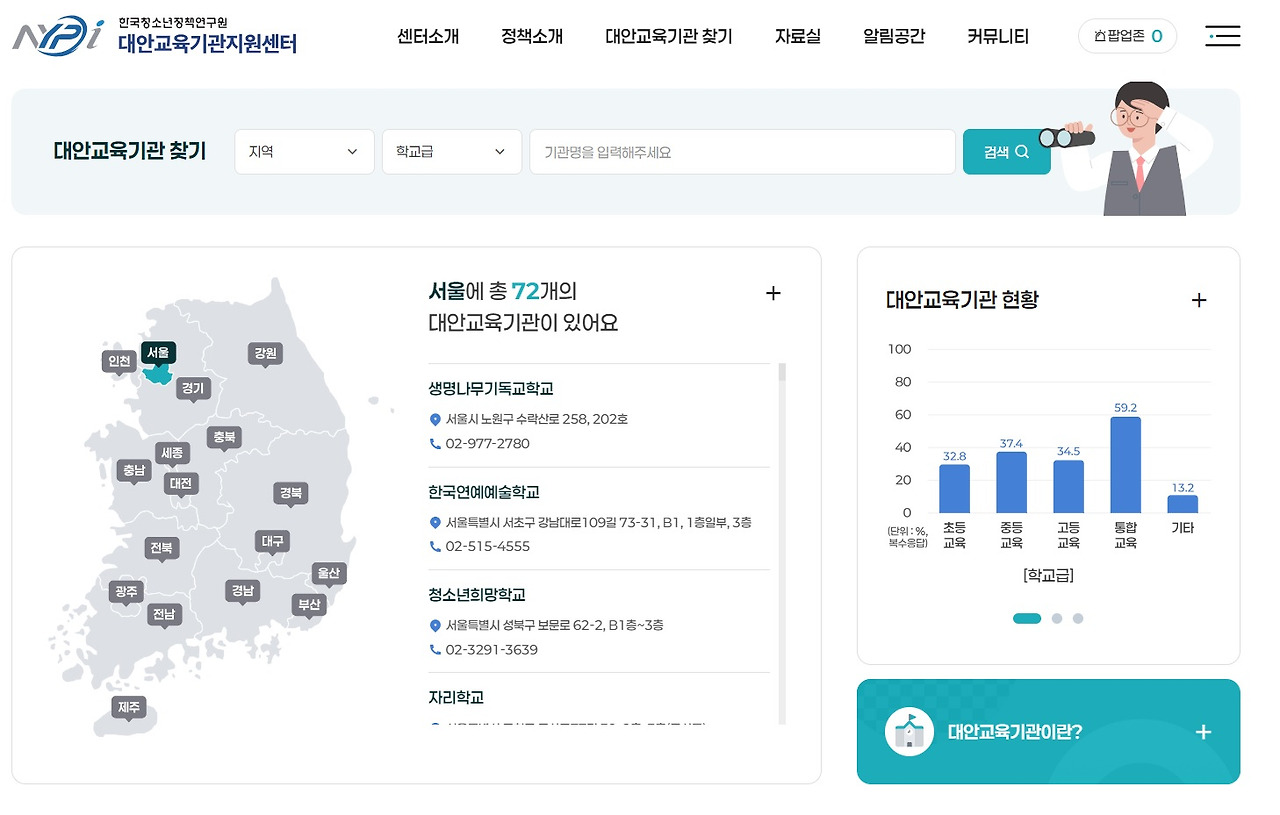
Task: Select 울산 marker on the map
Action: pyautogui.click(x=328, y=574)
